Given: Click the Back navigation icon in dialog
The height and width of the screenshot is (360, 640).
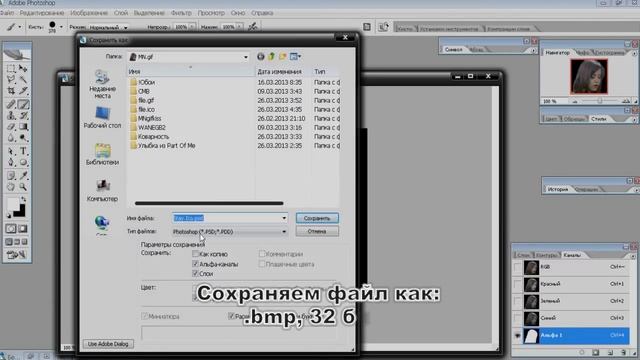Looking at the screenshot, I should (x=260, y=57).
